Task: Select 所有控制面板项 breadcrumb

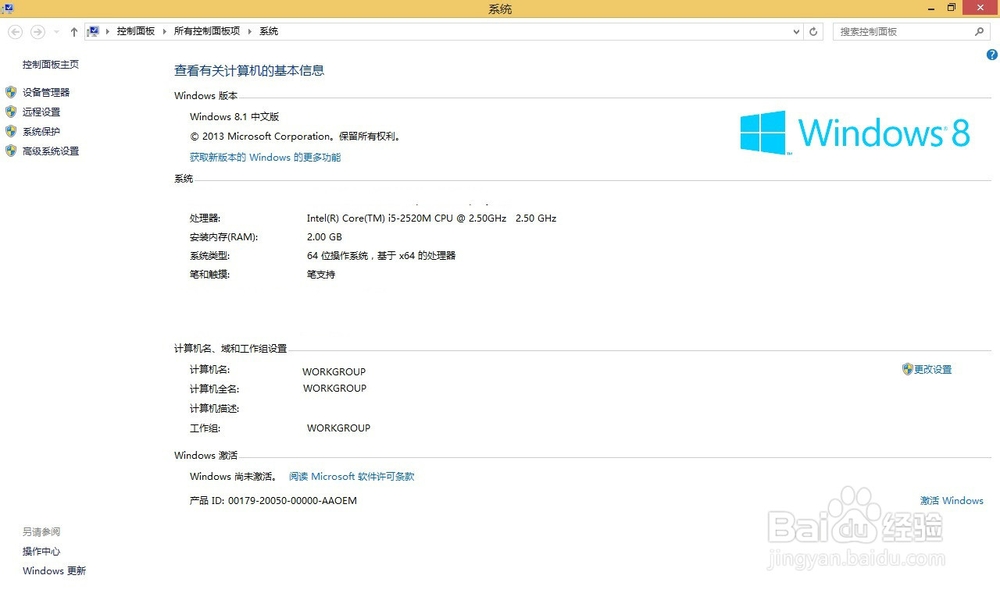Action: tap(207, 31)
